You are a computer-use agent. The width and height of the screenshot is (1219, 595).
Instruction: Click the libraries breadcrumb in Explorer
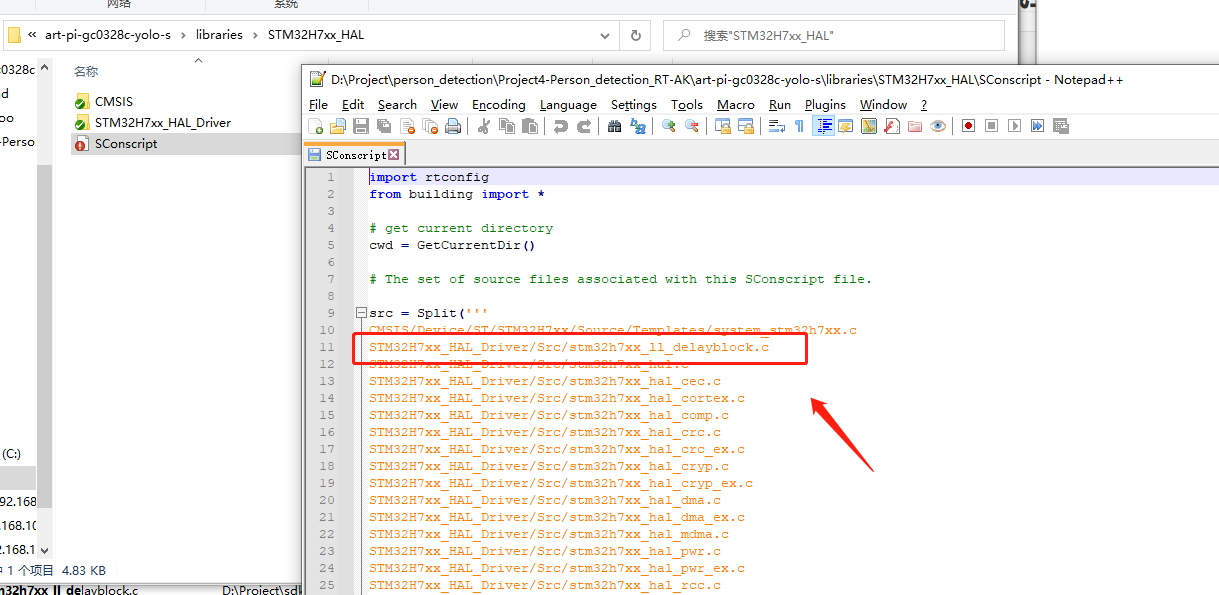(x=219, y=35)
